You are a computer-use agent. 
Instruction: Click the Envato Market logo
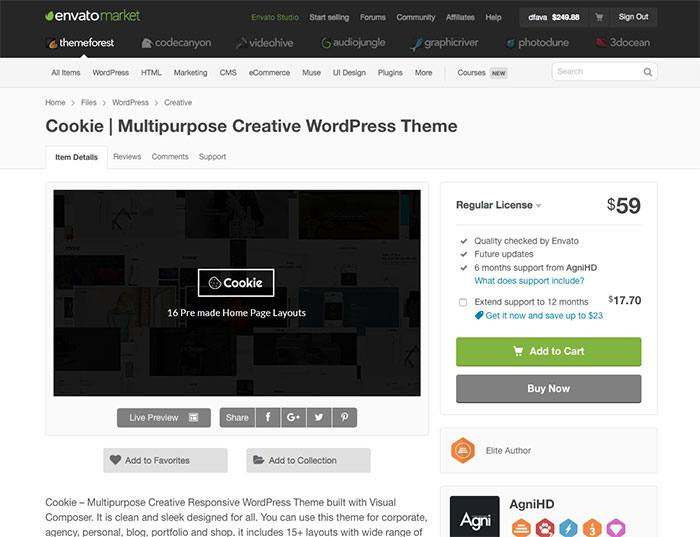point(92,16)
